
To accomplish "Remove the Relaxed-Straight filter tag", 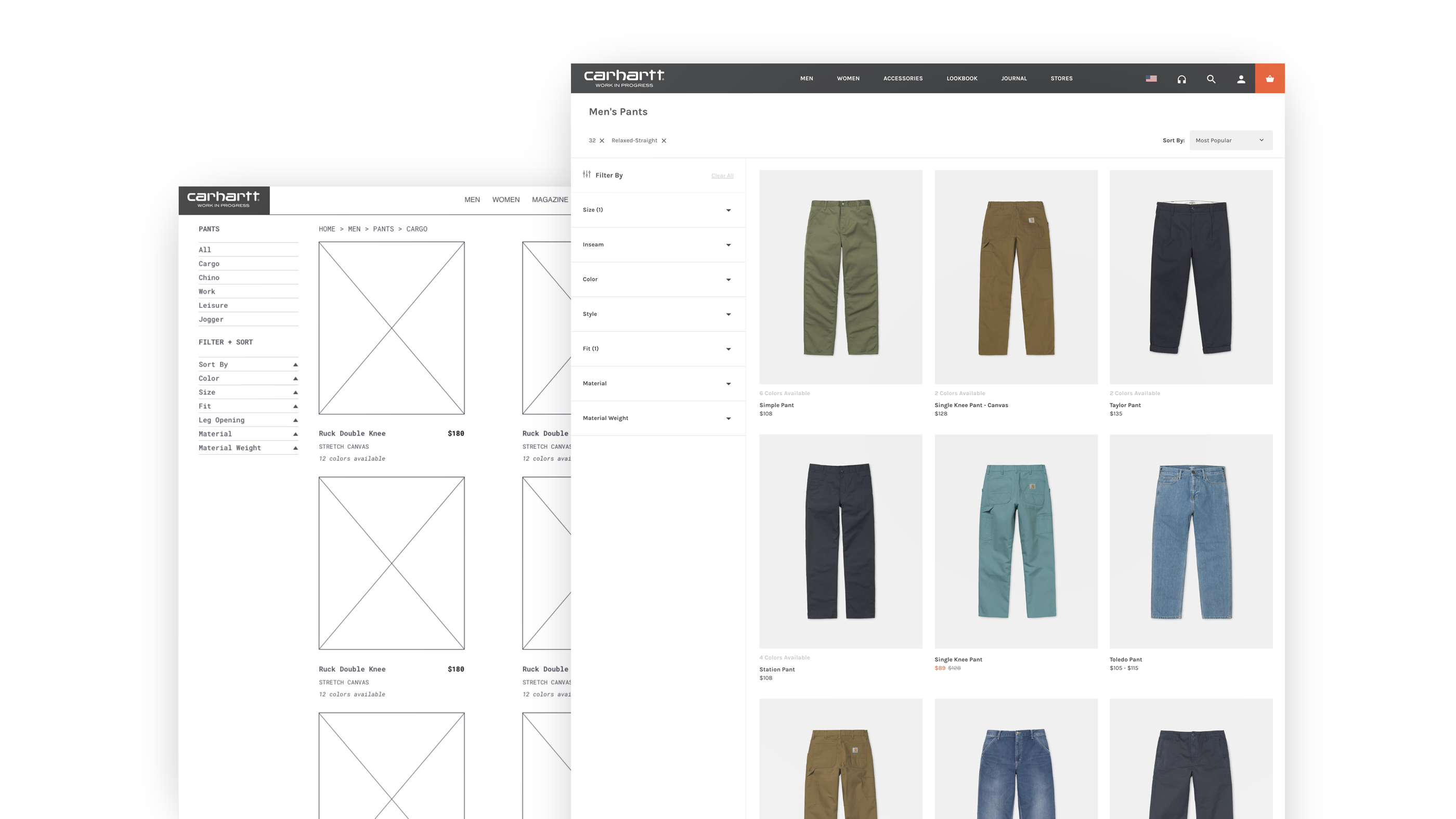I will point(664,141).
